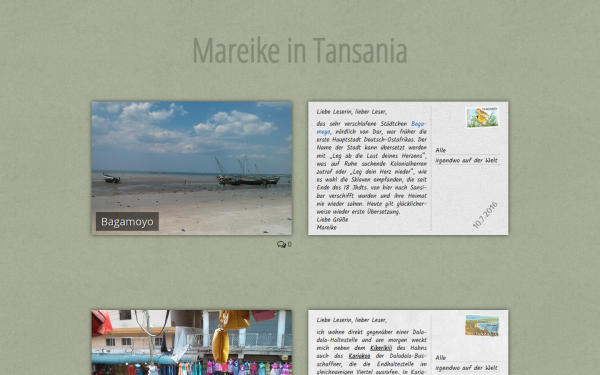Click 'Alle' addressee on second postcard
The height and width of the screenshot is (375, 600).
click(441, 358)
